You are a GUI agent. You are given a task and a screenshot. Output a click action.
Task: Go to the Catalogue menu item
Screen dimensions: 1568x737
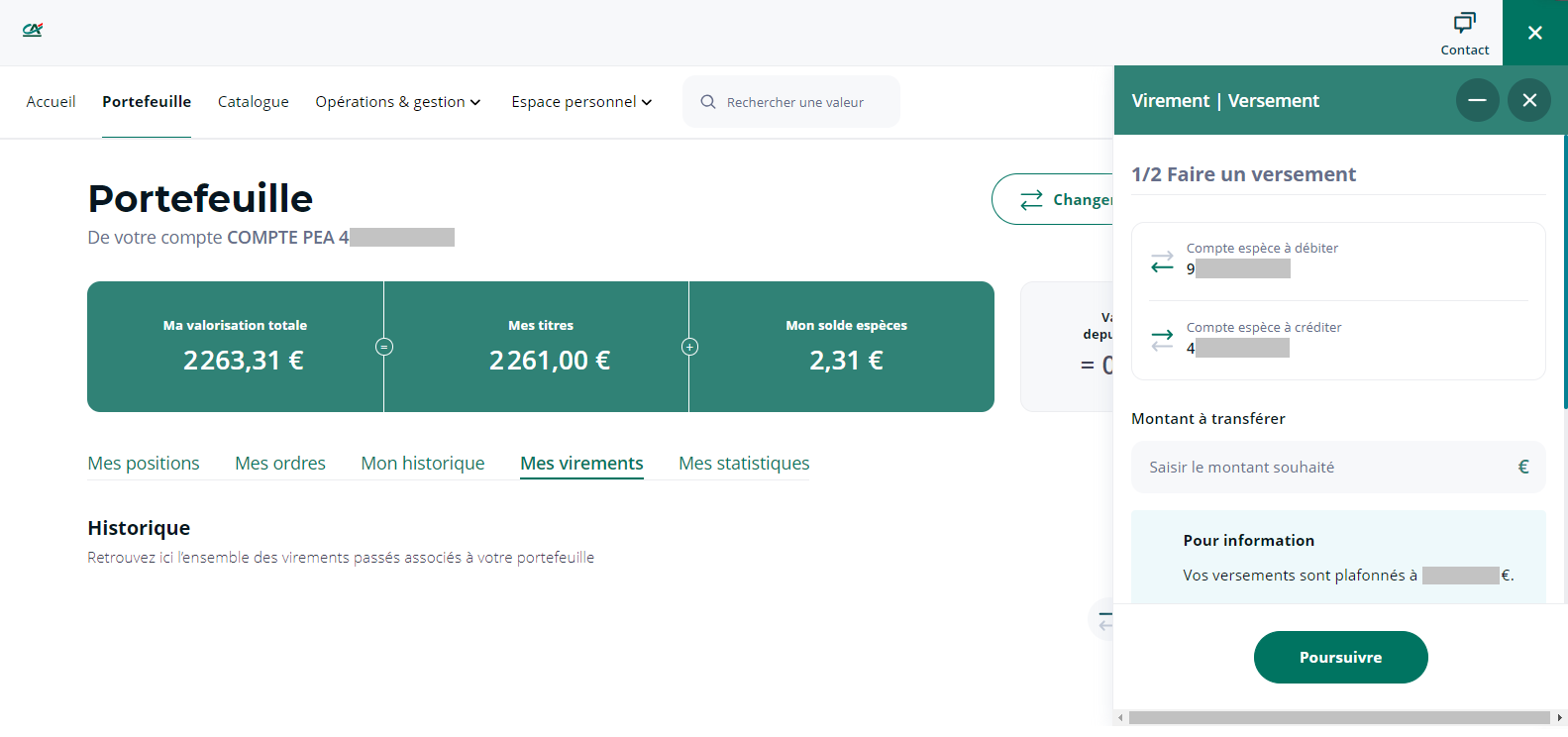pyautogui.click(x=254, y=102)
